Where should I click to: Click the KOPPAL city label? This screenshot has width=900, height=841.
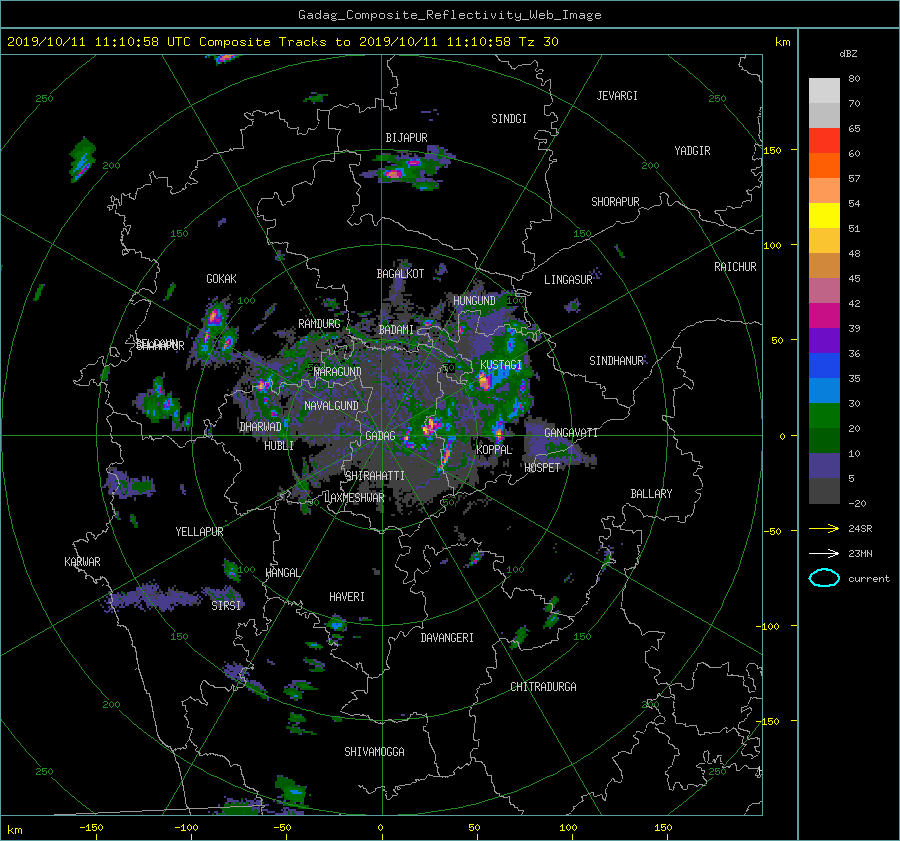point(494,450)
